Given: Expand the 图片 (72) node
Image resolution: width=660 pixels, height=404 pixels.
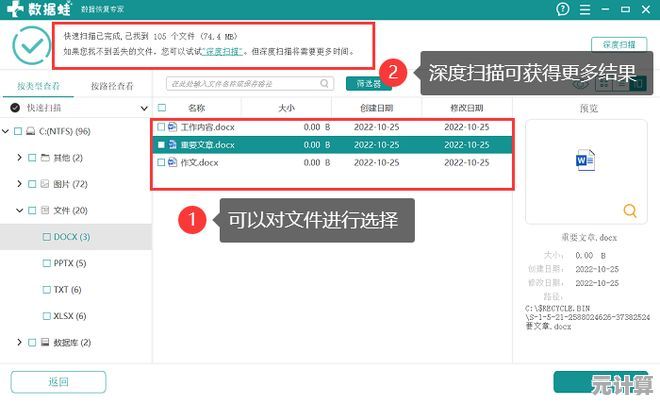Looking at the screenshot, I should [19, 184].
